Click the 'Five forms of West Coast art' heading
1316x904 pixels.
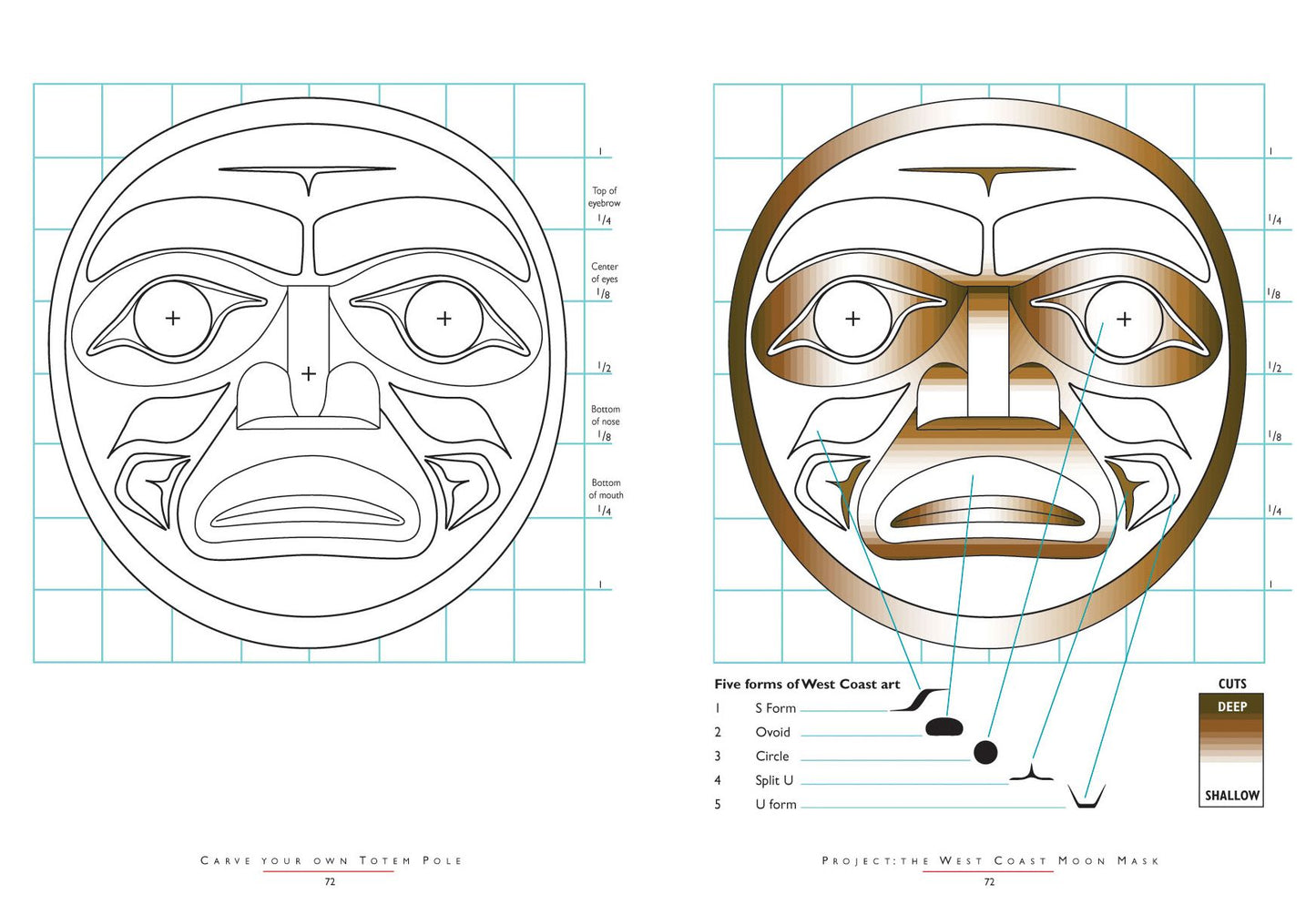pos(807,685)
